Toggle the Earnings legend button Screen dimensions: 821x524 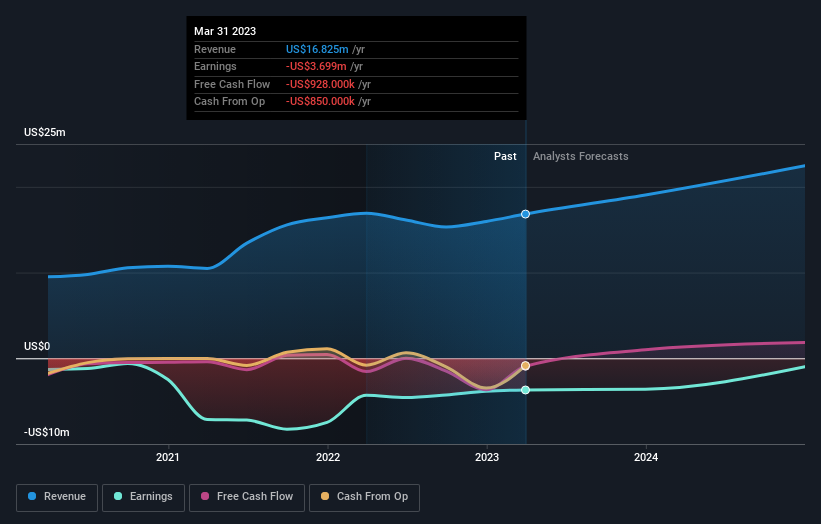point(143,497)
